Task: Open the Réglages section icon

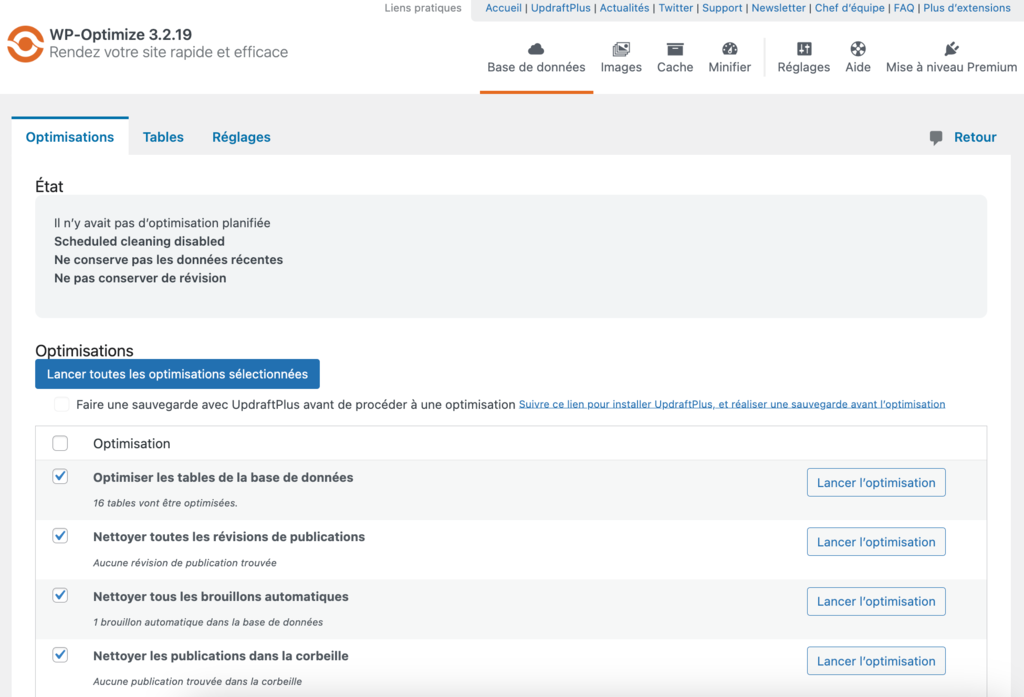Action: click(x=803, y=47)
